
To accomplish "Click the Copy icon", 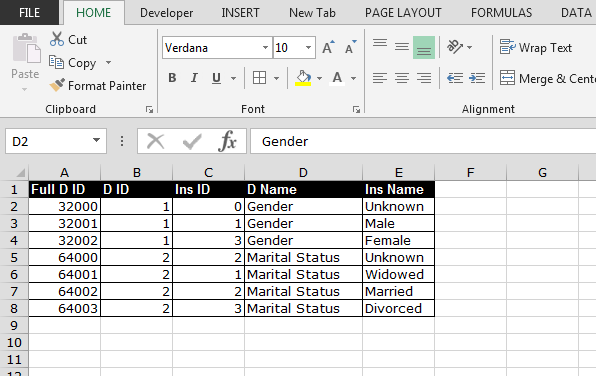I will click(56, 62).
